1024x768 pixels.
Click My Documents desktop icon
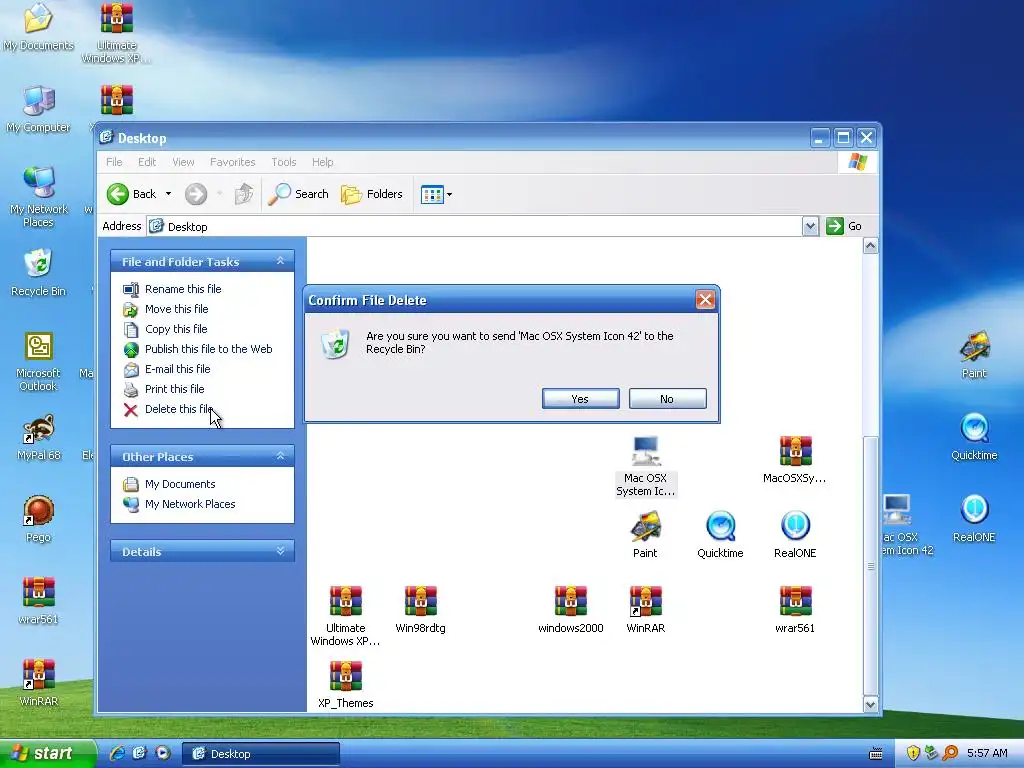38,27
